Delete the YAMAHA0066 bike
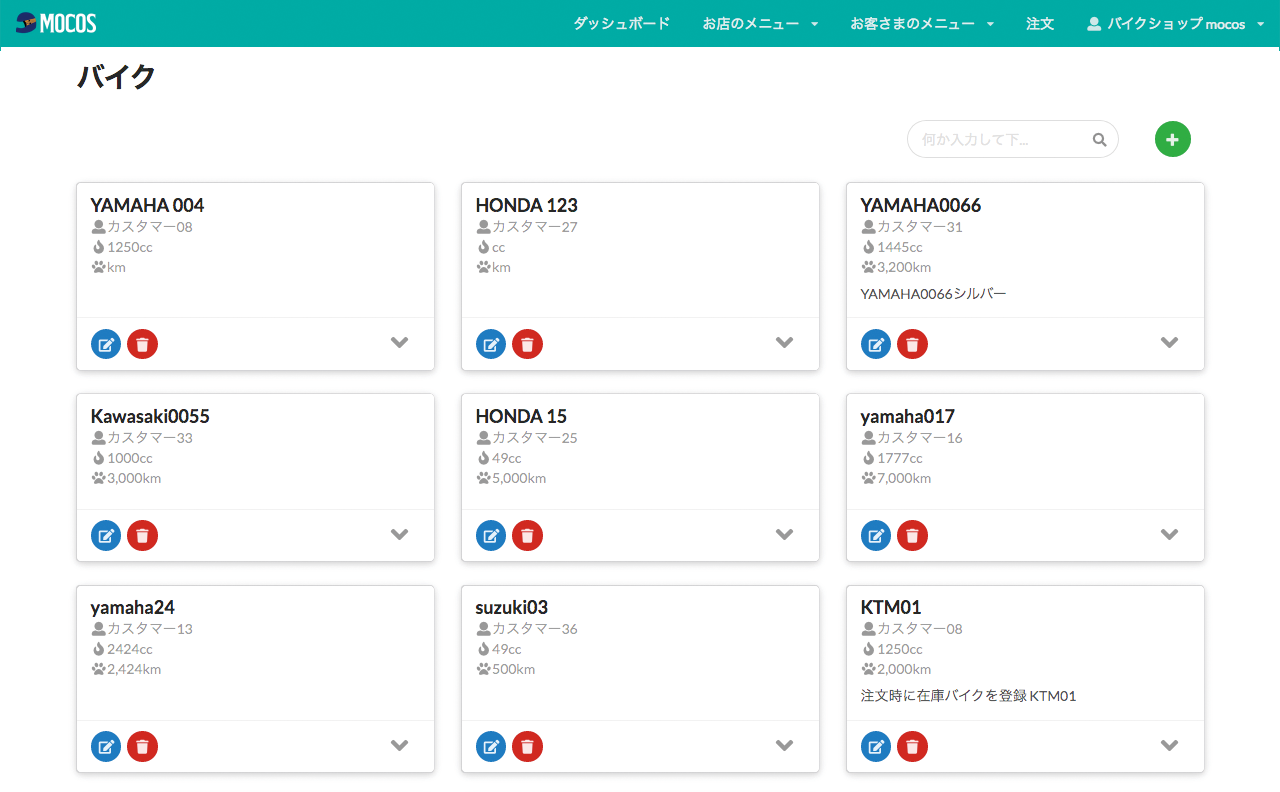This screenshot has height=792, width=1280. [912, 344]
